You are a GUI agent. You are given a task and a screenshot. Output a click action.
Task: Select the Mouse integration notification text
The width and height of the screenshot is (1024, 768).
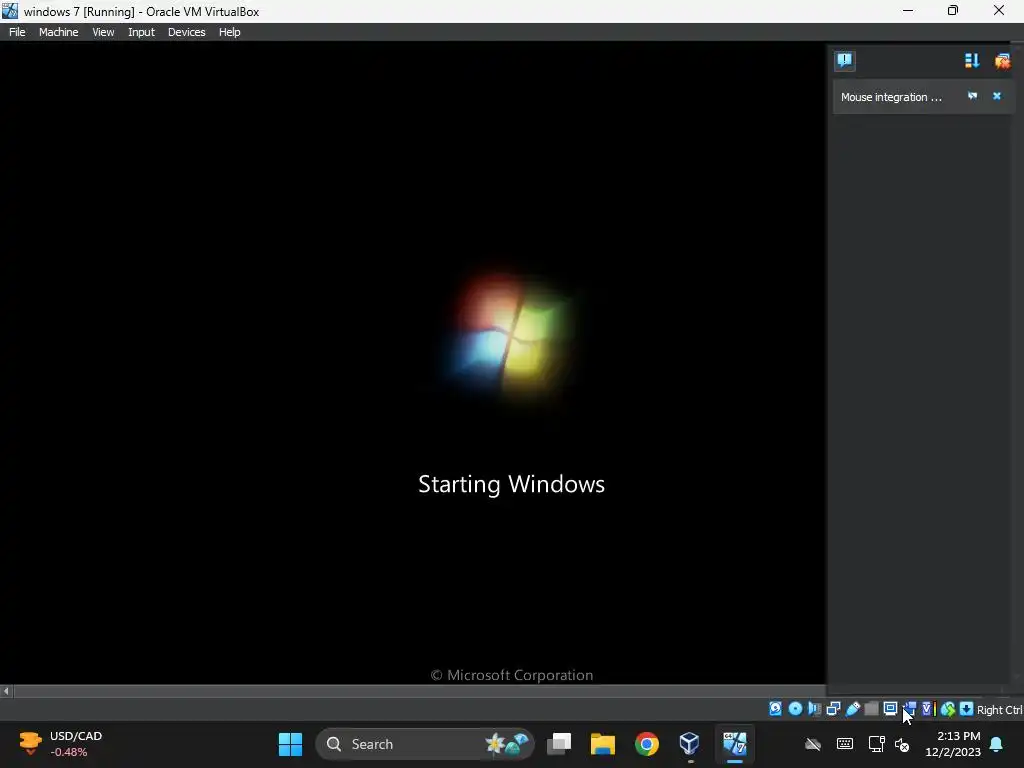coord(891,97)
